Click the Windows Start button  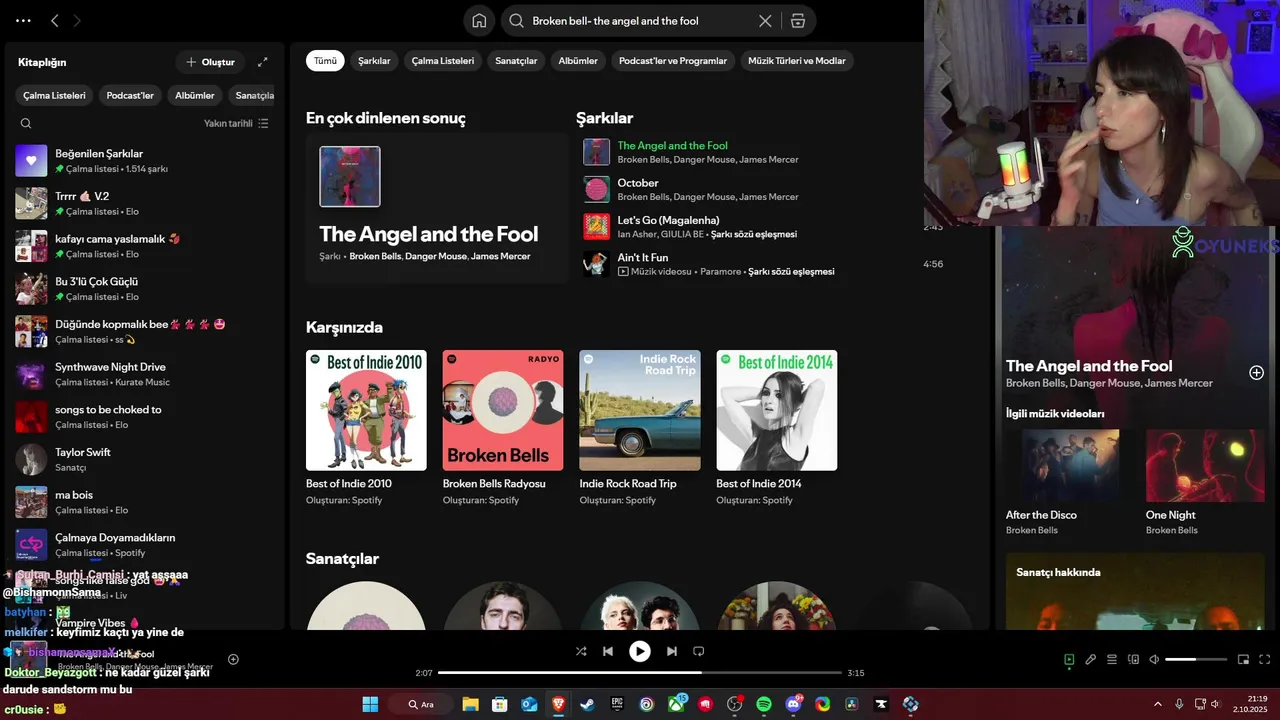(x=370, y=704)
